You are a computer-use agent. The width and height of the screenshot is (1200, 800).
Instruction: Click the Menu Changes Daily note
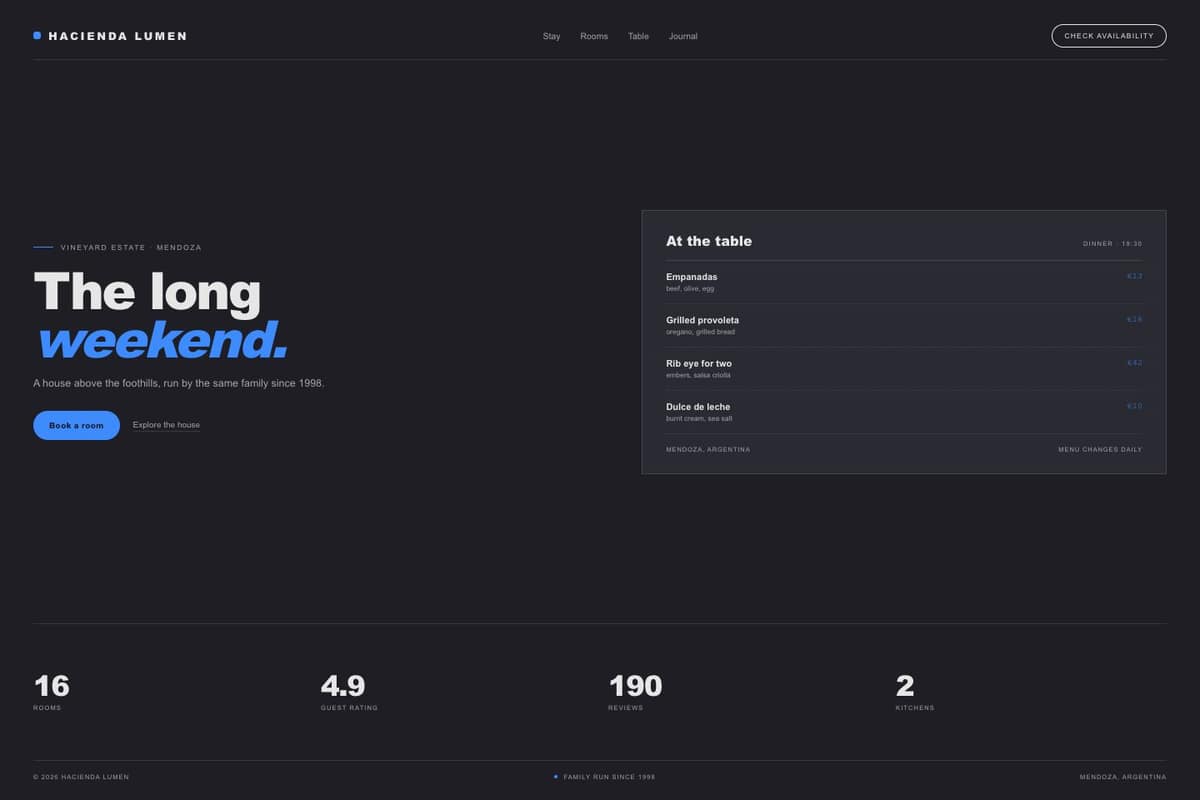[x=1100, y=449]
